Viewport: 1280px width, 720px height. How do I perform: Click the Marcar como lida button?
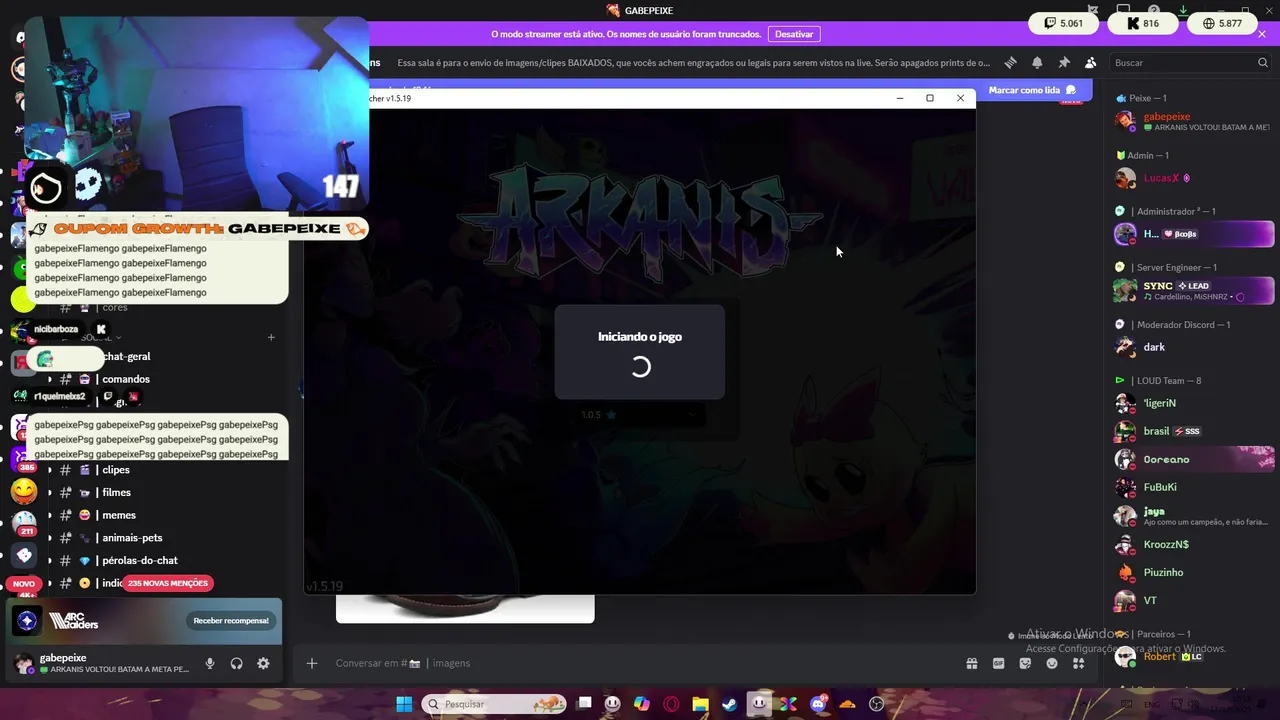pyautogui.click(x=1032, y=90)
